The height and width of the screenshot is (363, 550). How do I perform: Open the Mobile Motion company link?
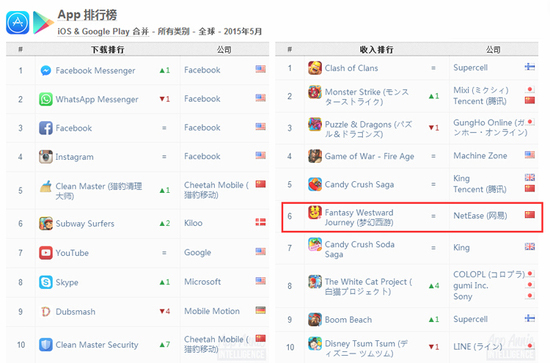(212, 311)
